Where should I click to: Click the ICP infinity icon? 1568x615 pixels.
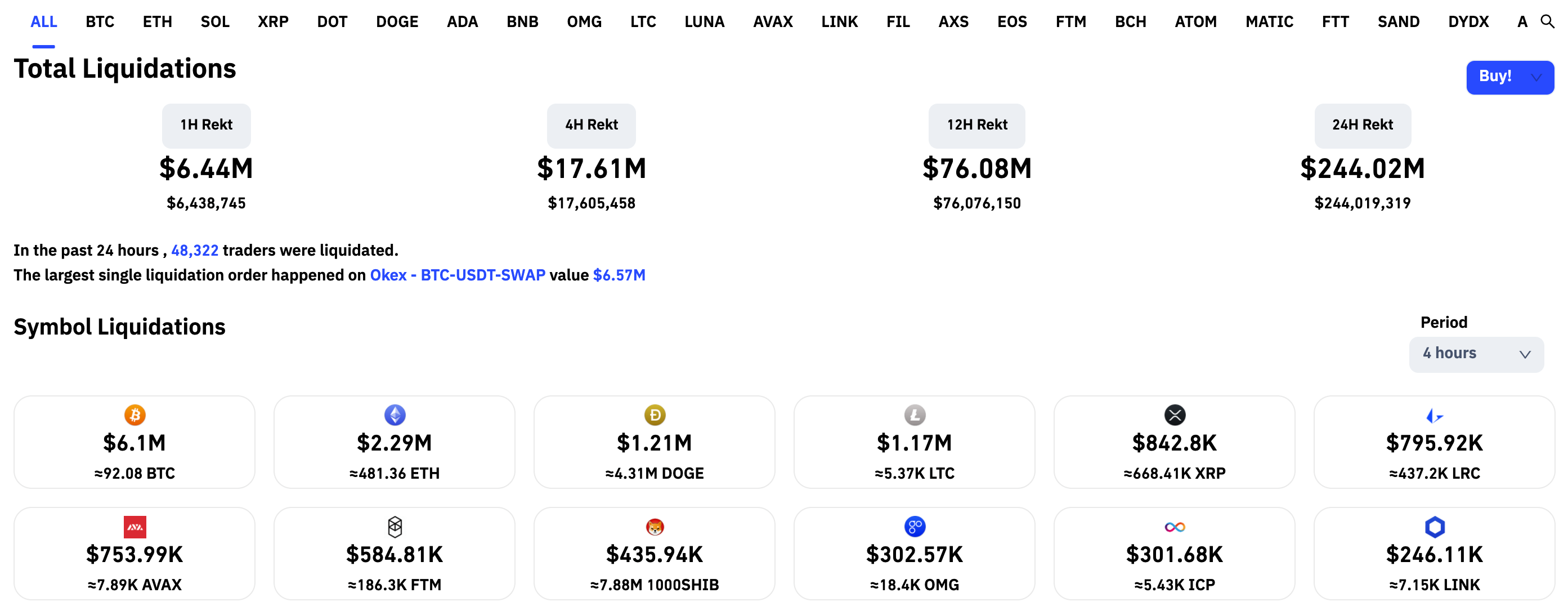[x=1174, y=527]
